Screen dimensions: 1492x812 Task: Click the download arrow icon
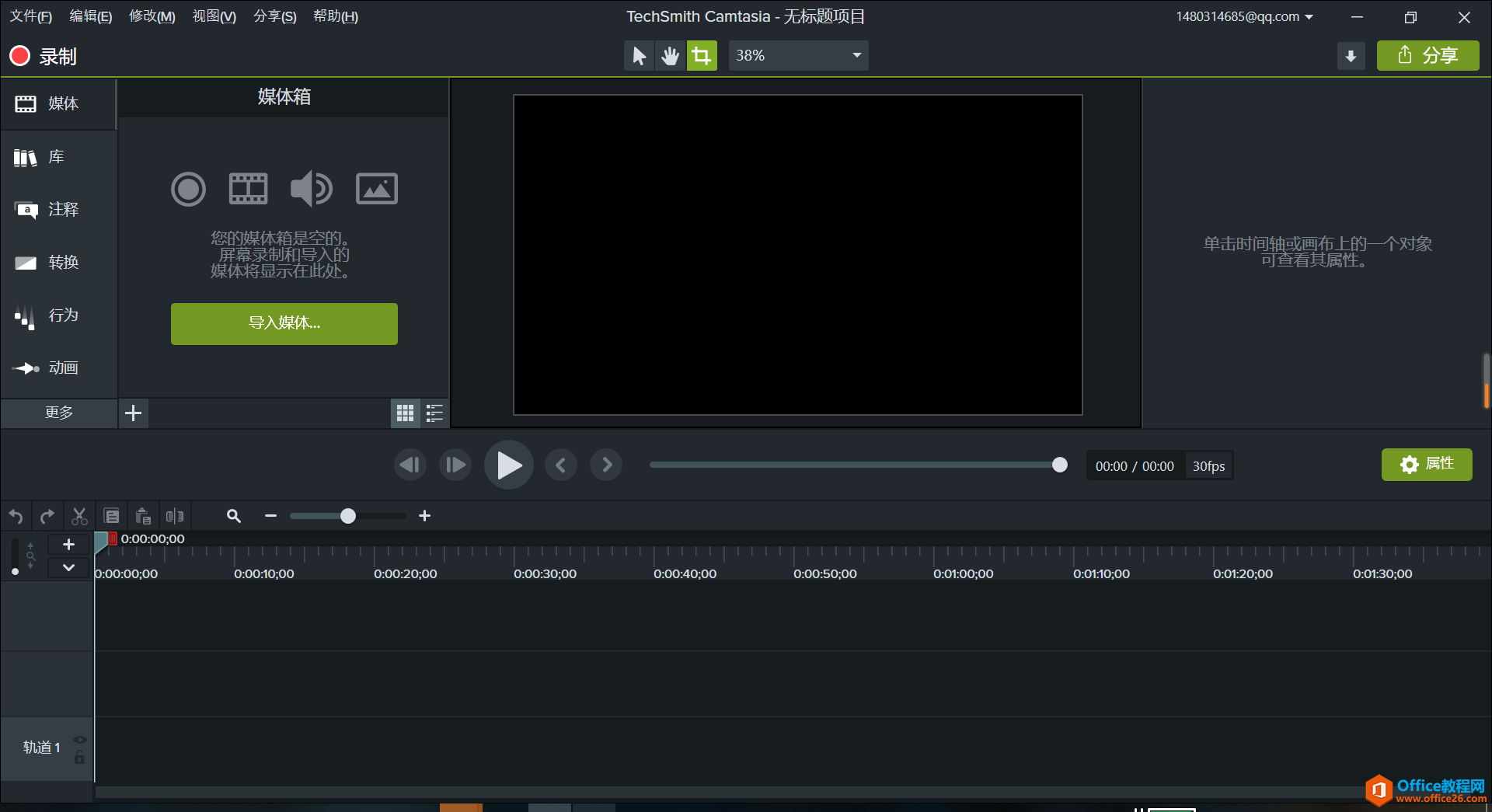[x=1351, y=56]
